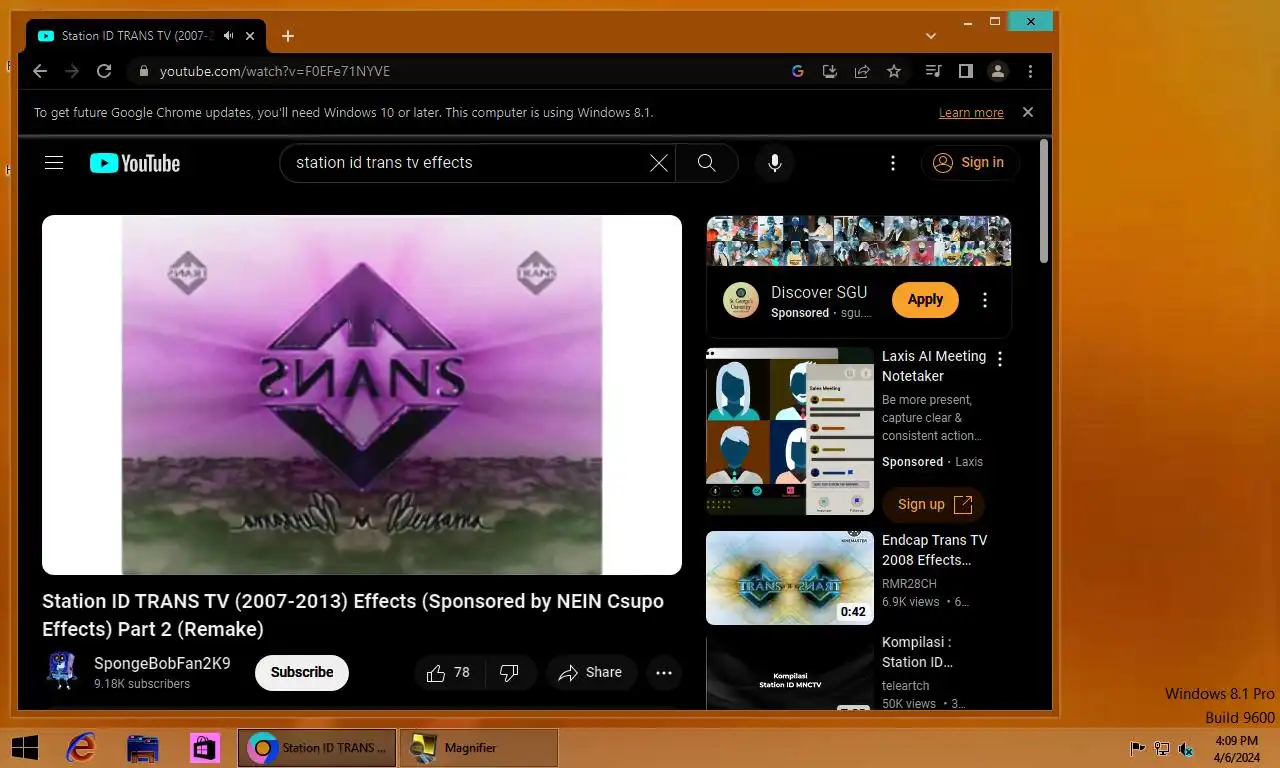
Task: Click Apply on the SGU ad
Action: pyautogui.click(x=925, y=300)
